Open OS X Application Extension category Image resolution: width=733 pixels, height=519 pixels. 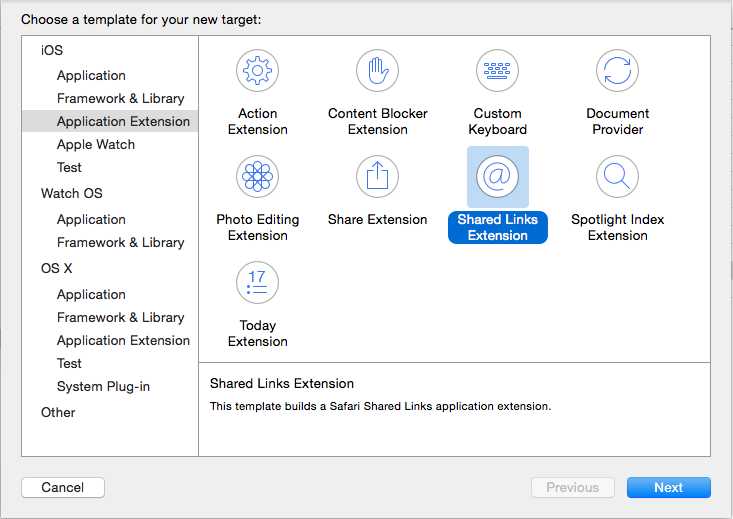123,341
